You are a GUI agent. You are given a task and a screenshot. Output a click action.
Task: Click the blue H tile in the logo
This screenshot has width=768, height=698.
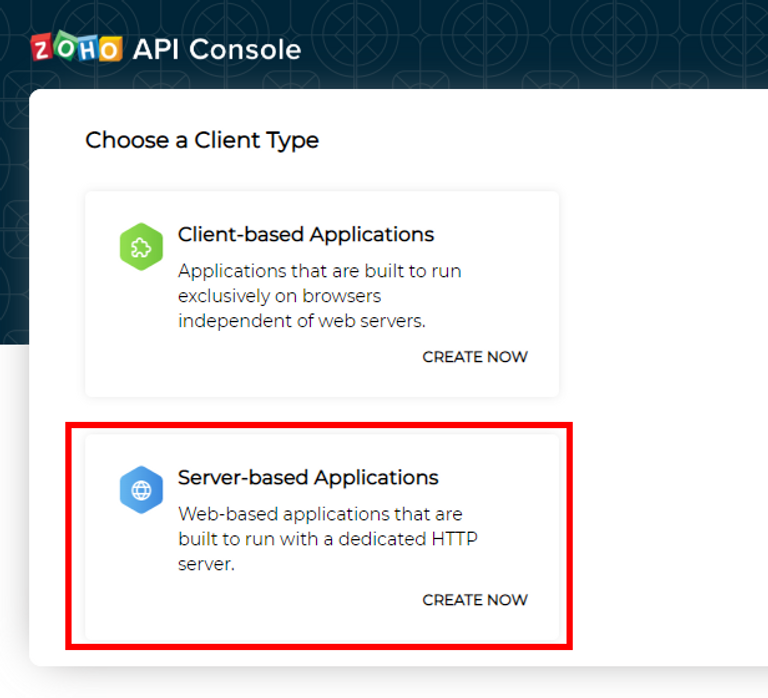click(x=87, y=49)
